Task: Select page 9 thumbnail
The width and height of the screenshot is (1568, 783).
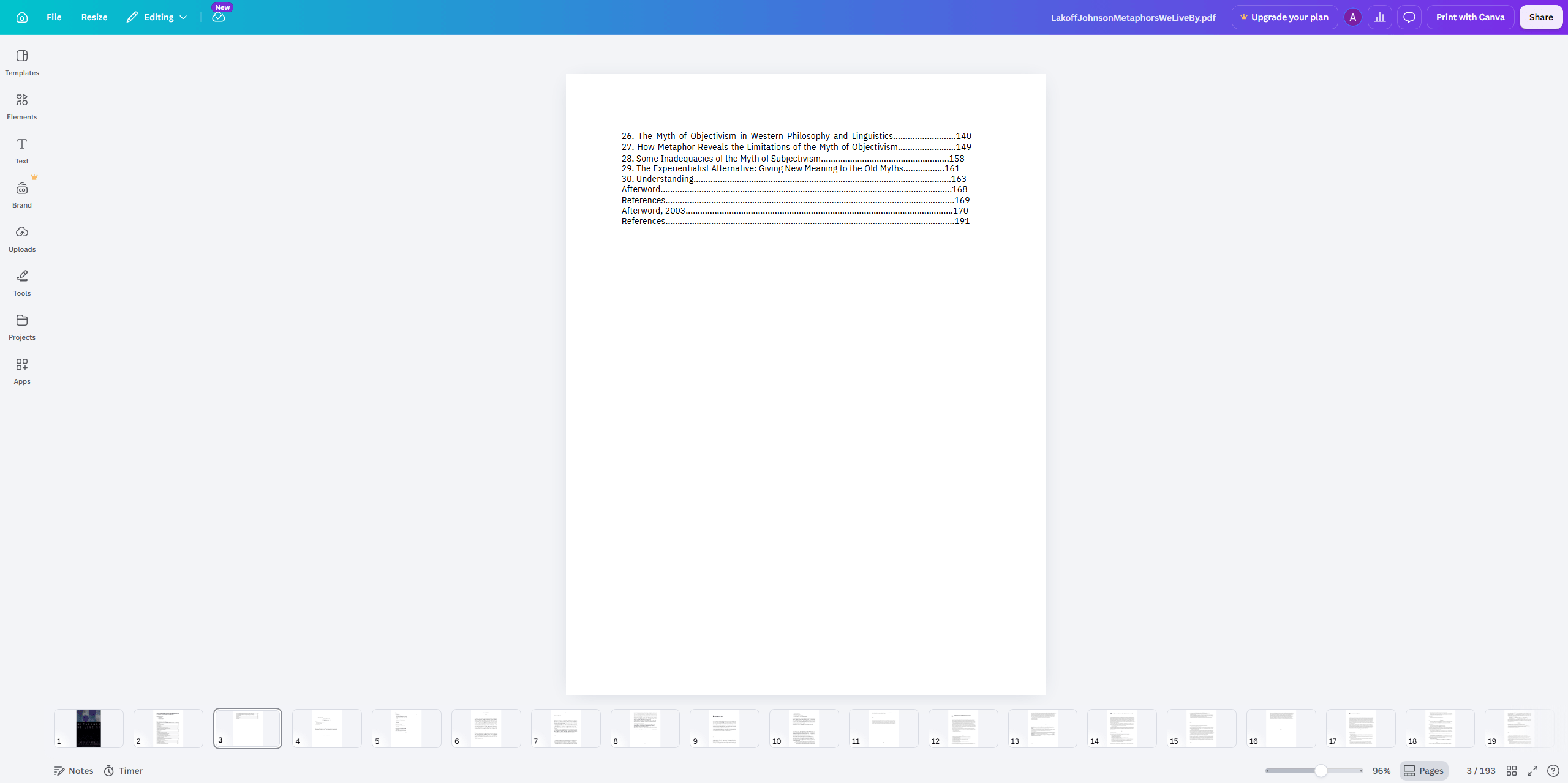Action: pos(725,729)
